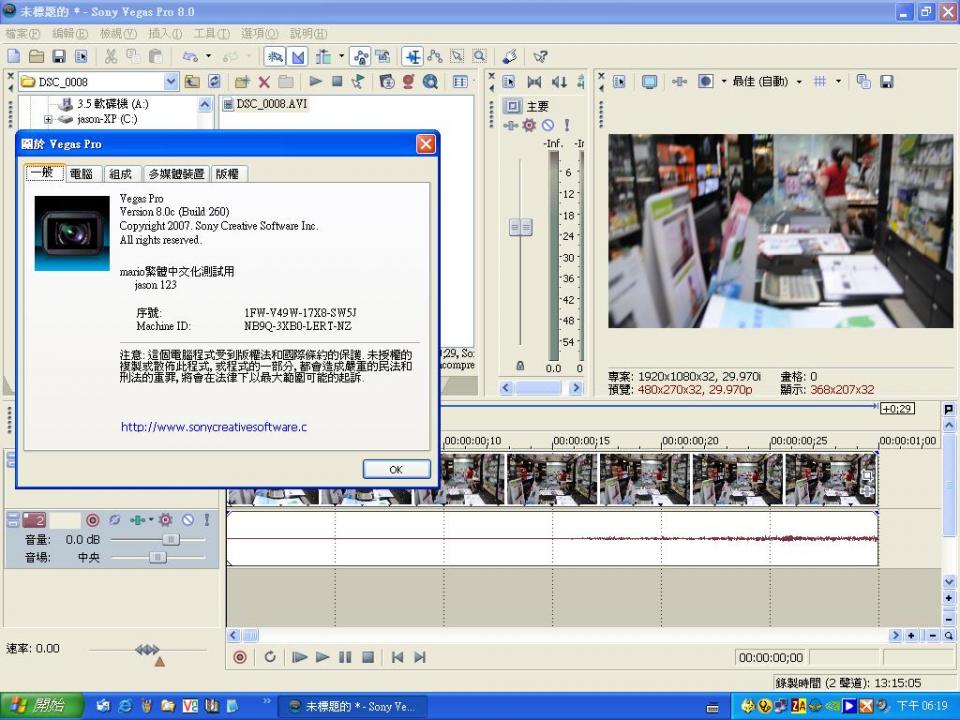The height and width of the screenshot is (720, 960).
Task: Adjust the track 音量 volume slider
Action: (170, 539)
